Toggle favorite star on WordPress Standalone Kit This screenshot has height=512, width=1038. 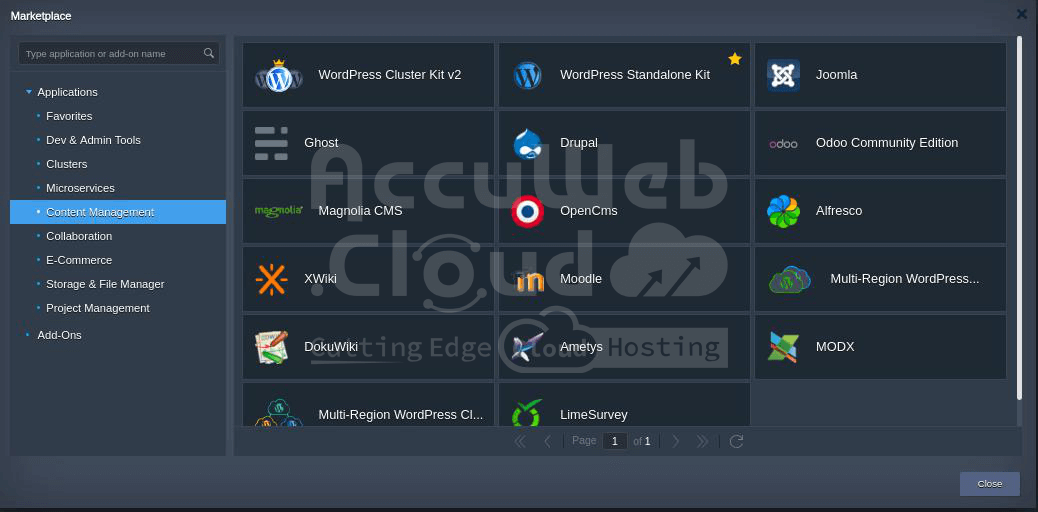735,59
